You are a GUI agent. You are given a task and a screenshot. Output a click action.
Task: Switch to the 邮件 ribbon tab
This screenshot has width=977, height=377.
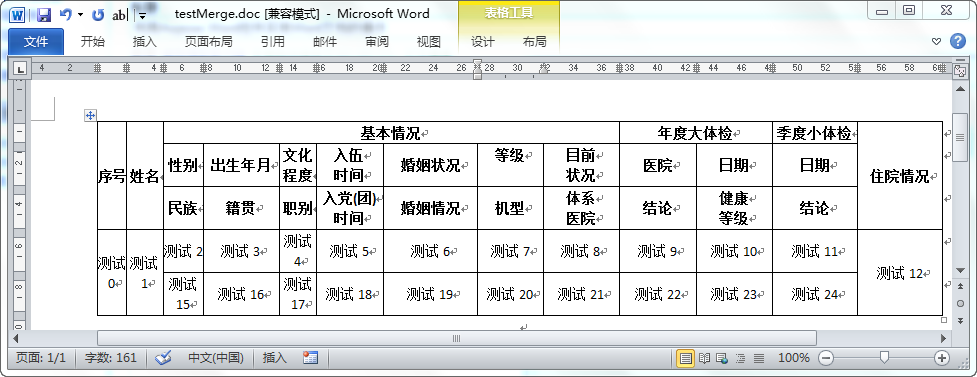(325, 42)
